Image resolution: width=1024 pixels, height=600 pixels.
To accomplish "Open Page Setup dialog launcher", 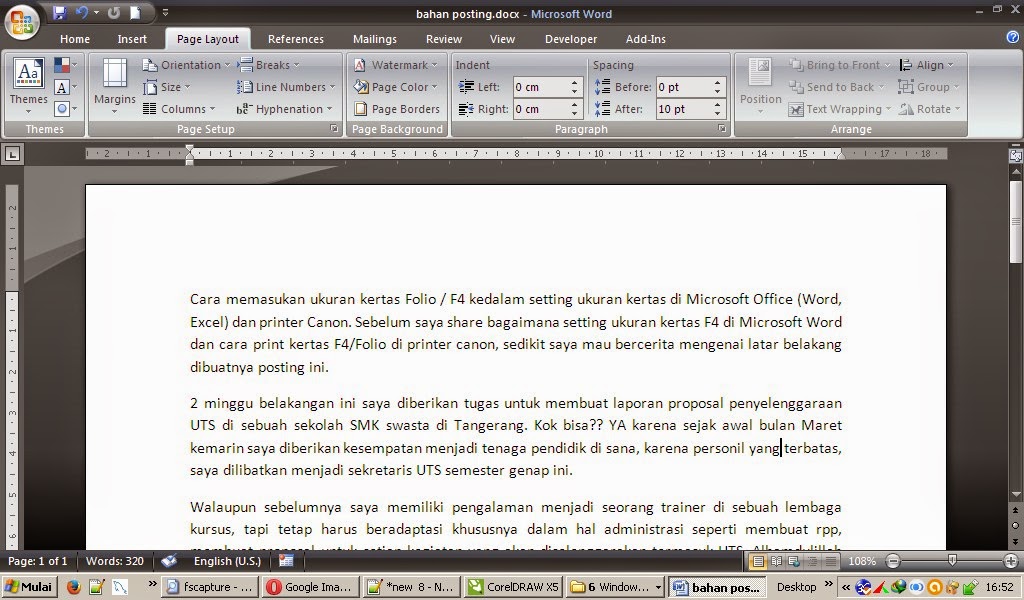I will [334, 129].
